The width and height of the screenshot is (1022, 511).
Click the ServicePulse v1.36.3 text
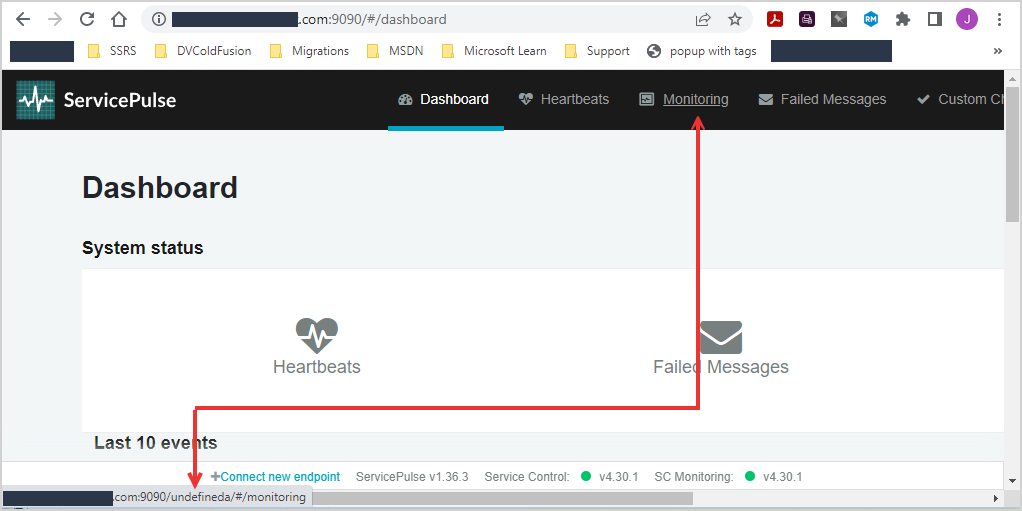[x=412, y=477]
